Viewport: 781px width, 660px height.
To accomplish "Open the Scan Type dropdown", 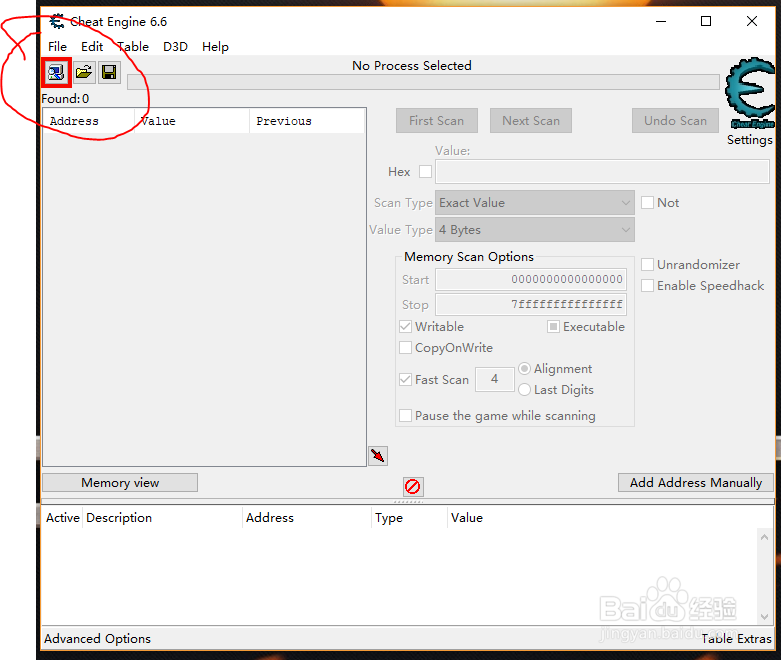I will click(x=535, y=203).
